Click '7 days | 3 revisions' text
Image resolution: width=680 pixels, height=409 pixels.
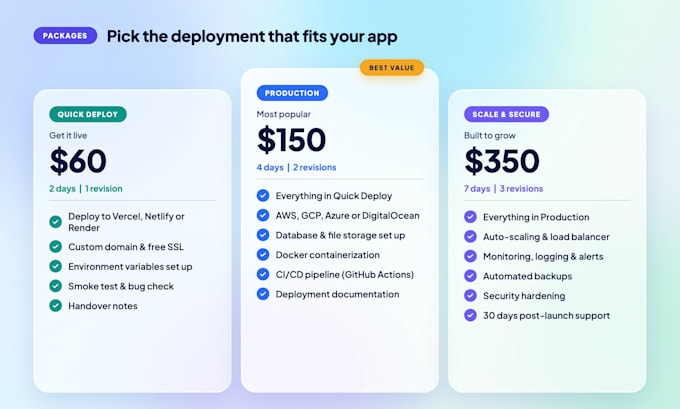(503, 189)
